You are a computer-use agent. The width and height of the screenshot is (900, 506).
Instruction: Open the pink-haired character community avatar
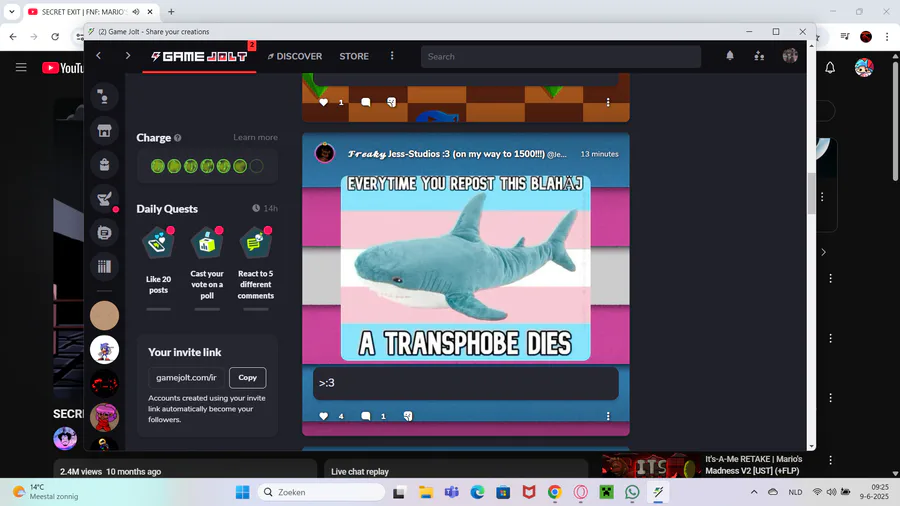pyautogui.click(x=104, y=417)
